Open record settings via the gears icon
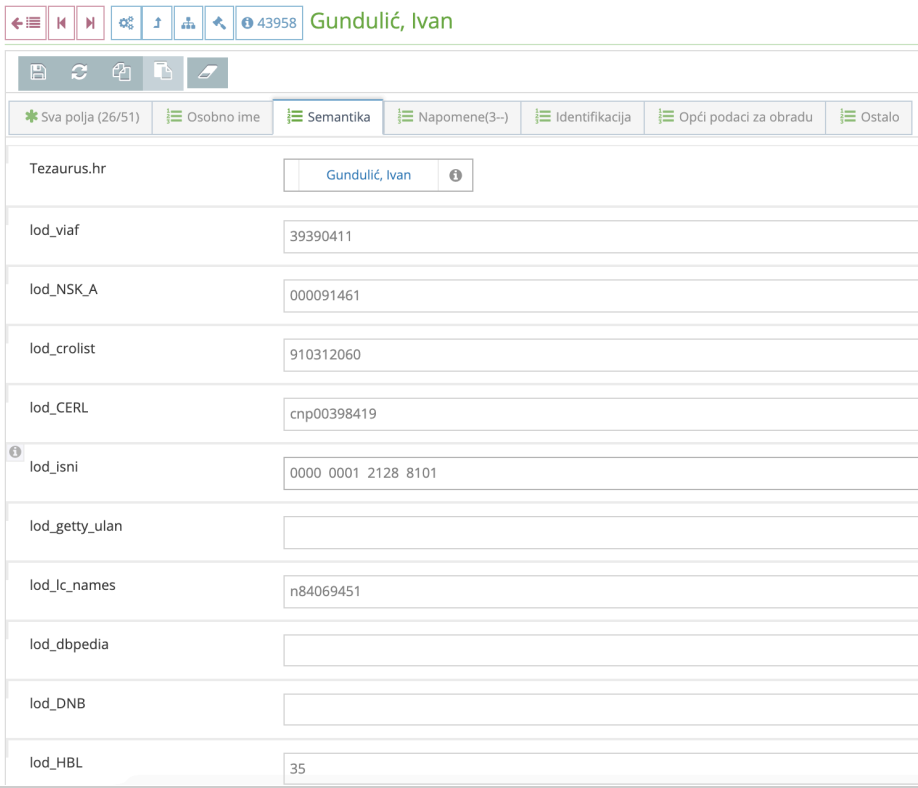Screen dimensions: 918x788 pyautogui.click(x=126, y=22)
